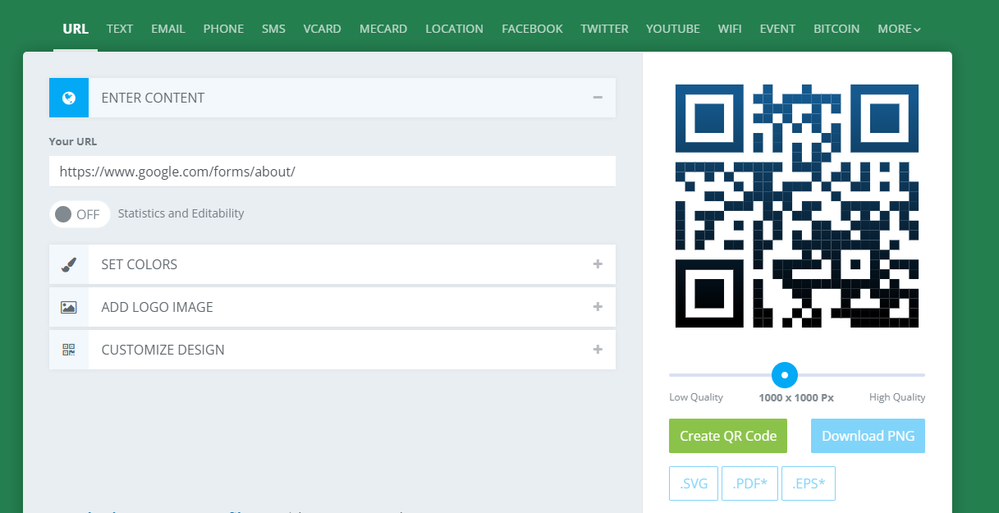Click the picture icon for Add Logo Image

(69, 308)
